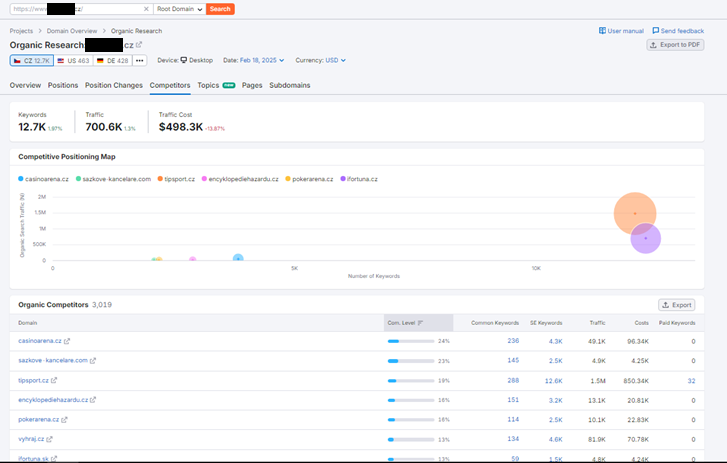Click the Desktop device monitor icon

coord(184,60)
